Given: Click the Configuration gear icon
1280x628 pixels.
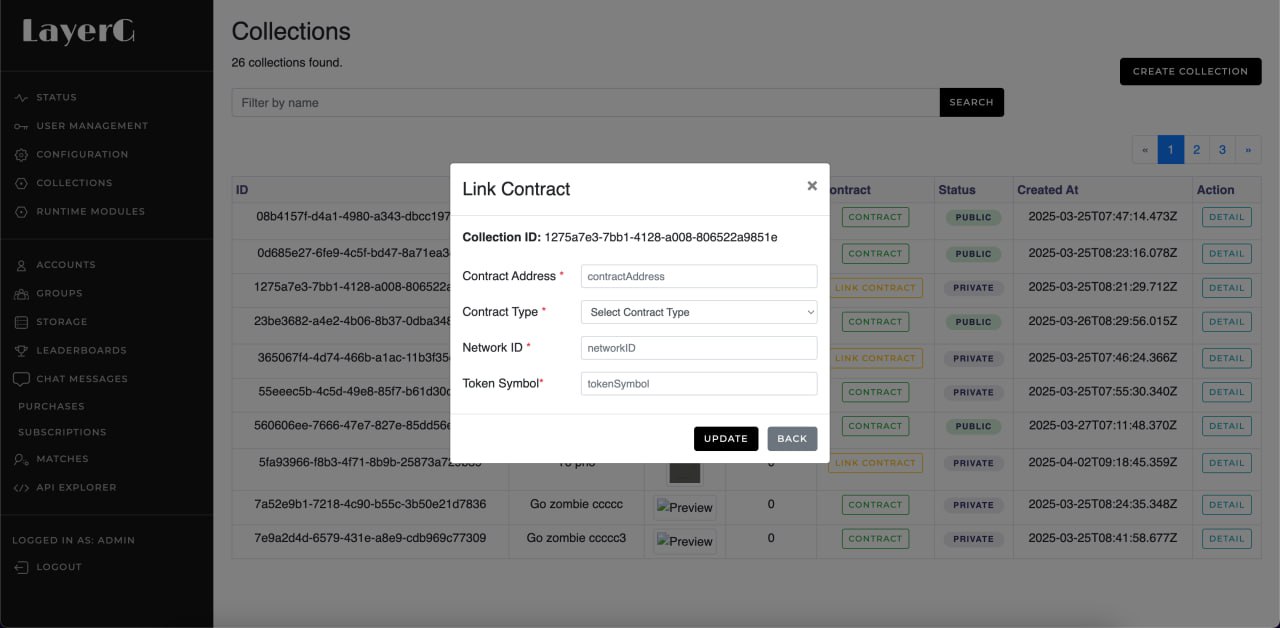Looking at the screenshot, I should coord(21,155).
